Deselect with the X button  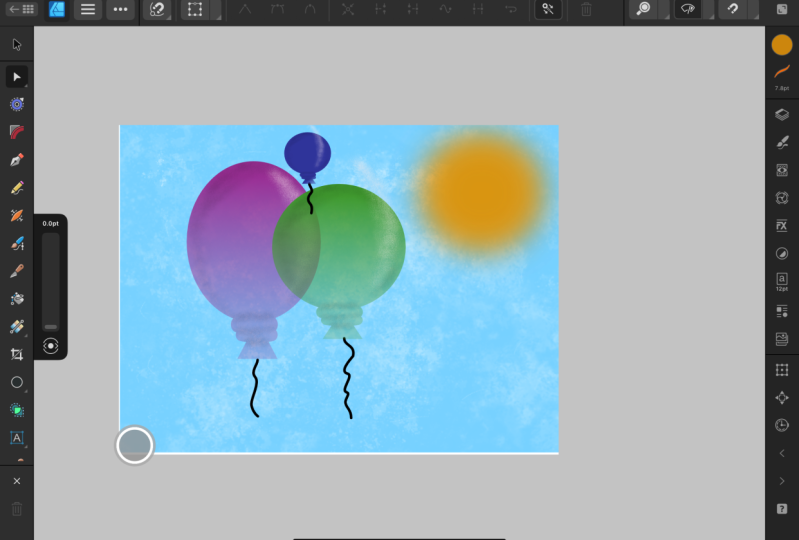(17, 481)
